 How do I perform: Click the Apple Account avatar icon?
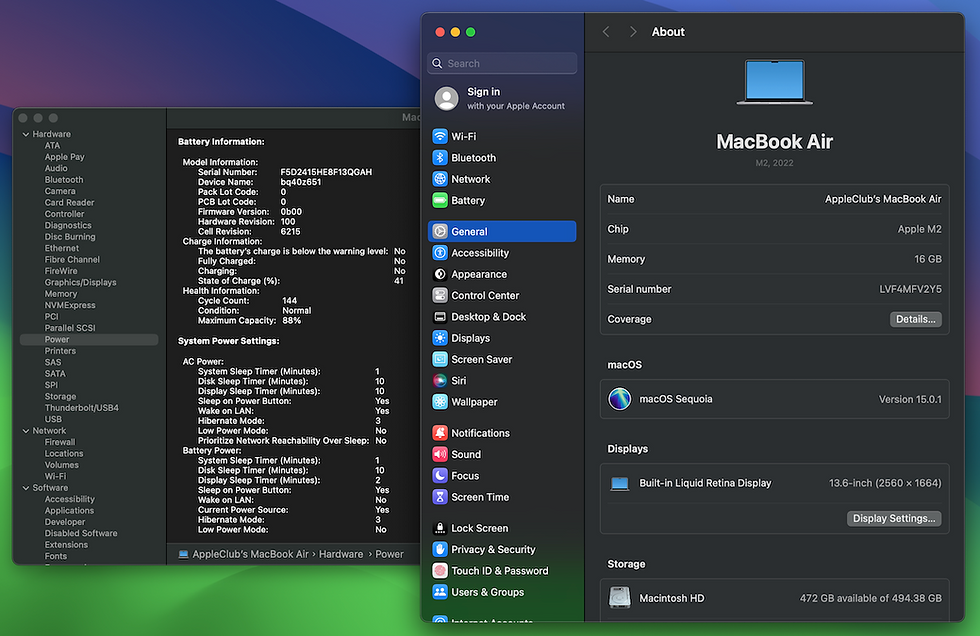[x=446, y=99]
